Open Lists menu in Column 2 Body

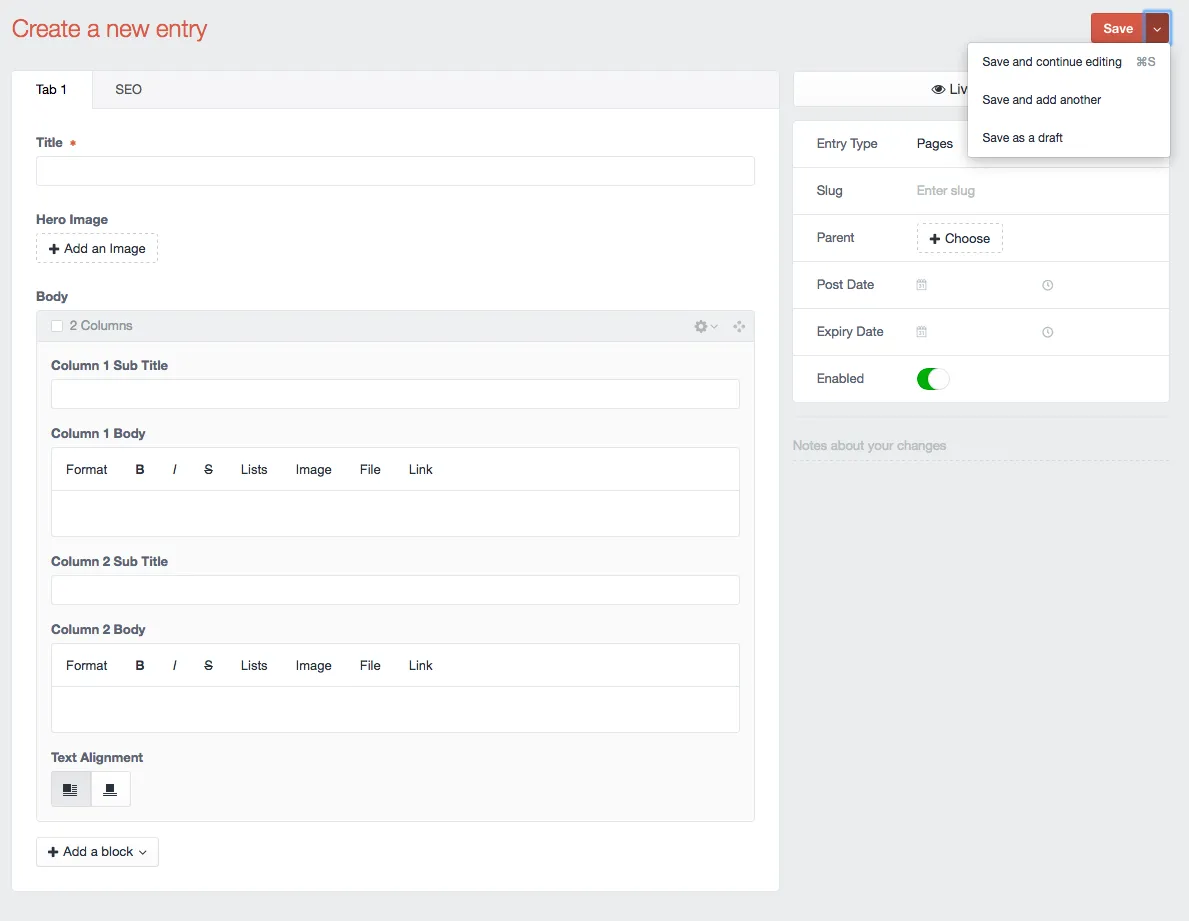coord(254,666)
